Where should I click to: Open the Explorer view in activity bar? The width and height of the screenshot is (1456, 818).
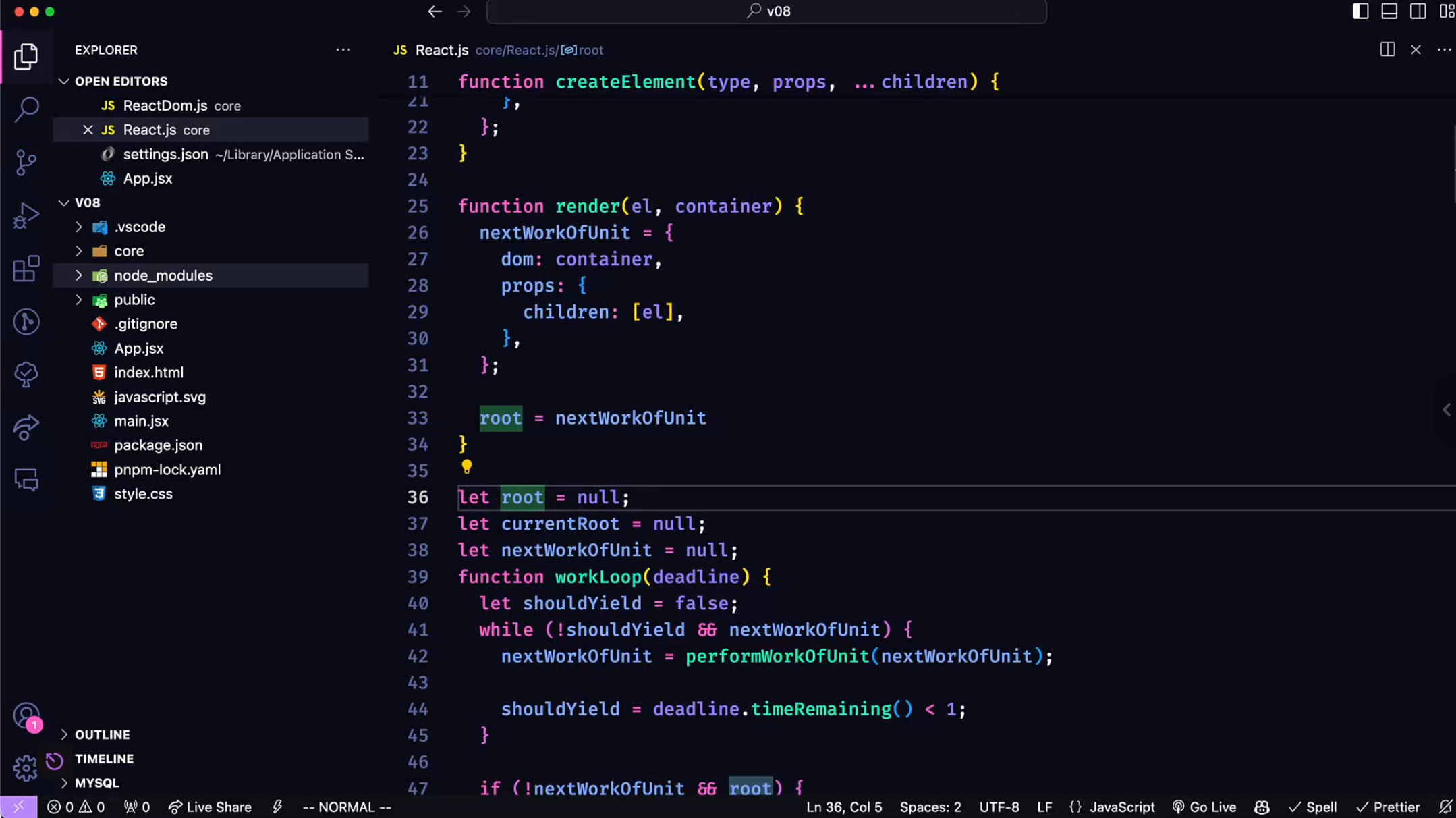click(x=26, y=56)
